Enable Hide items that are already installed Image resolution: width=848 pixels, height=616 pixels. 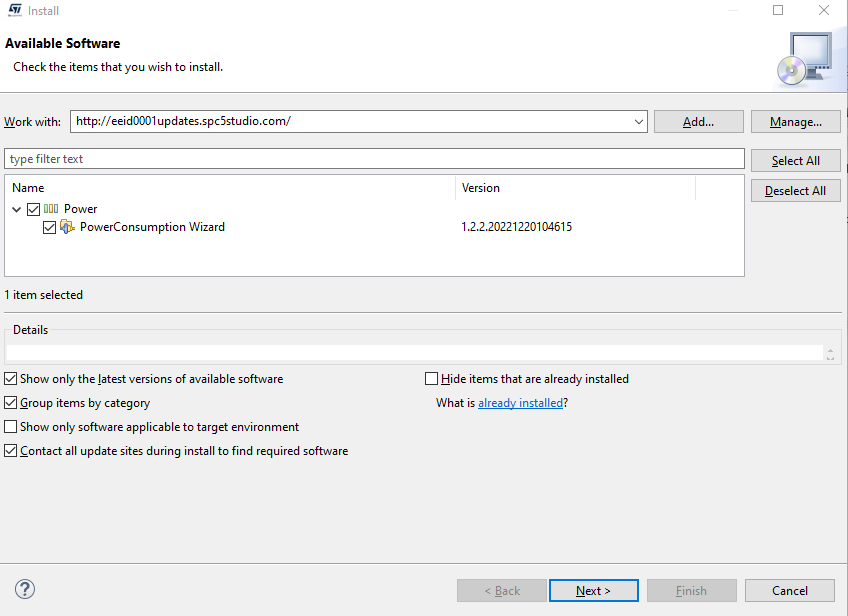(x=431, y=379)
